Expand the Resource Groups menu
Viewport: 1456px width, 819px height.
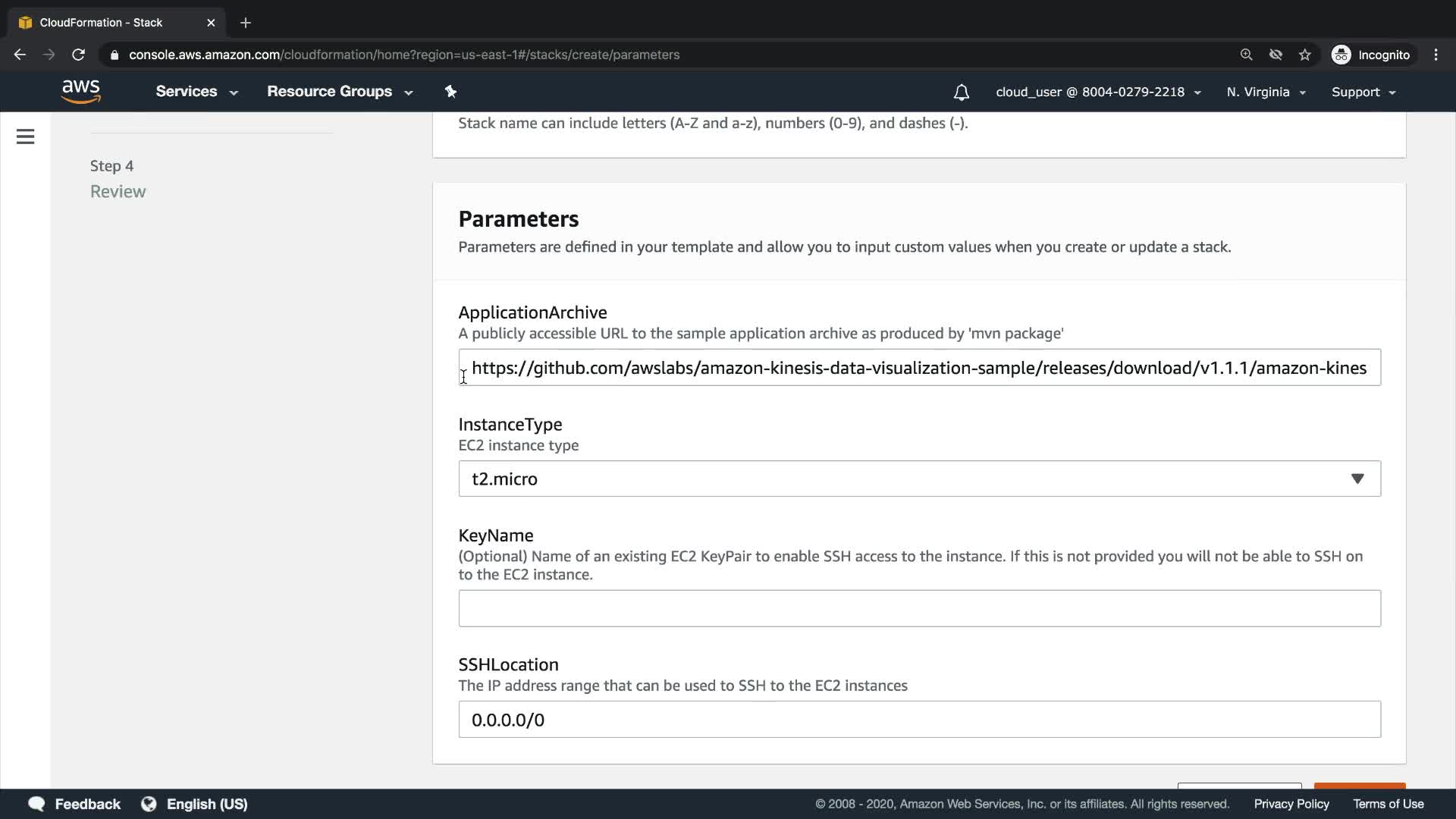tap(339, 92)
